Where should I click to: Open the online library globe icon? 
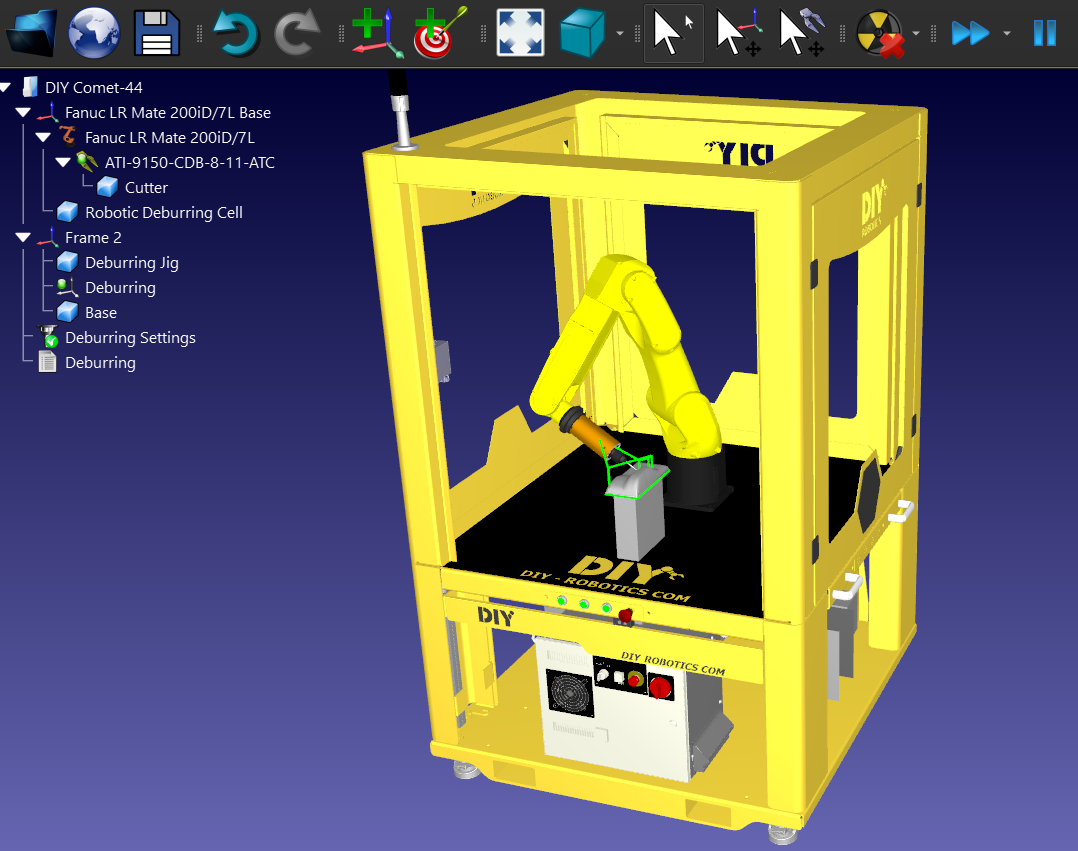[x=94, y=32]
